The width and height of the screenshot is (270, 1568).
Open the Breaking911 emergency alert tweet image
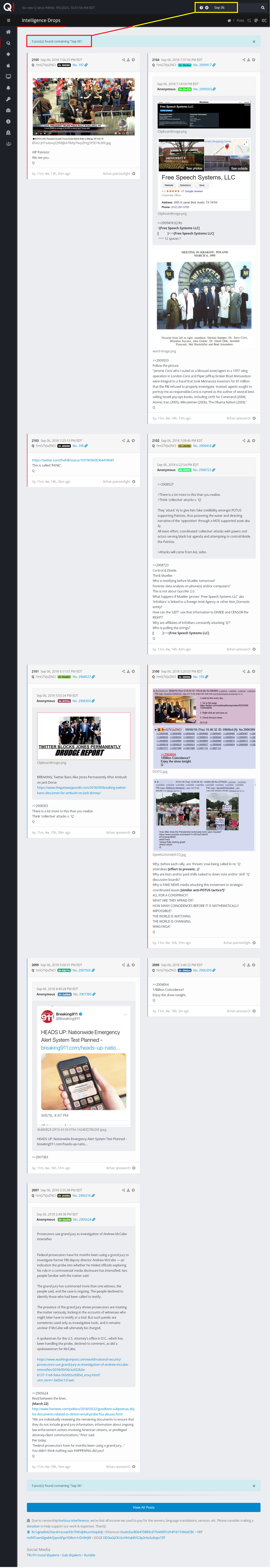click(x=84, y=1066)
